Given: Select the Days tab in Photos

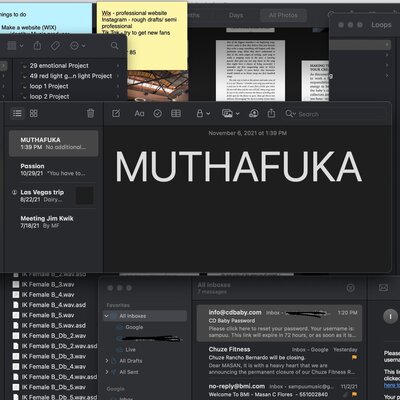Looking at the screenshot, I should pyautogui.click(x=236, y=15).
